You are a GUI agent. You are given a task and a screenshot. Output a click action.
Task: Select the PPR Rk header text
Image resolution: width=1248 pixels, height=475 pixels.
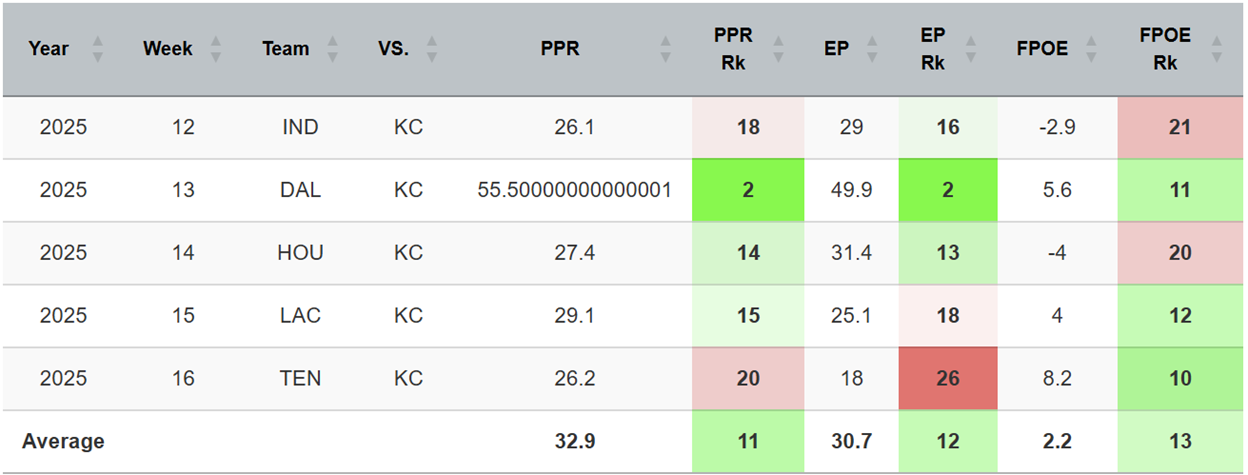[x=734, y=49]
